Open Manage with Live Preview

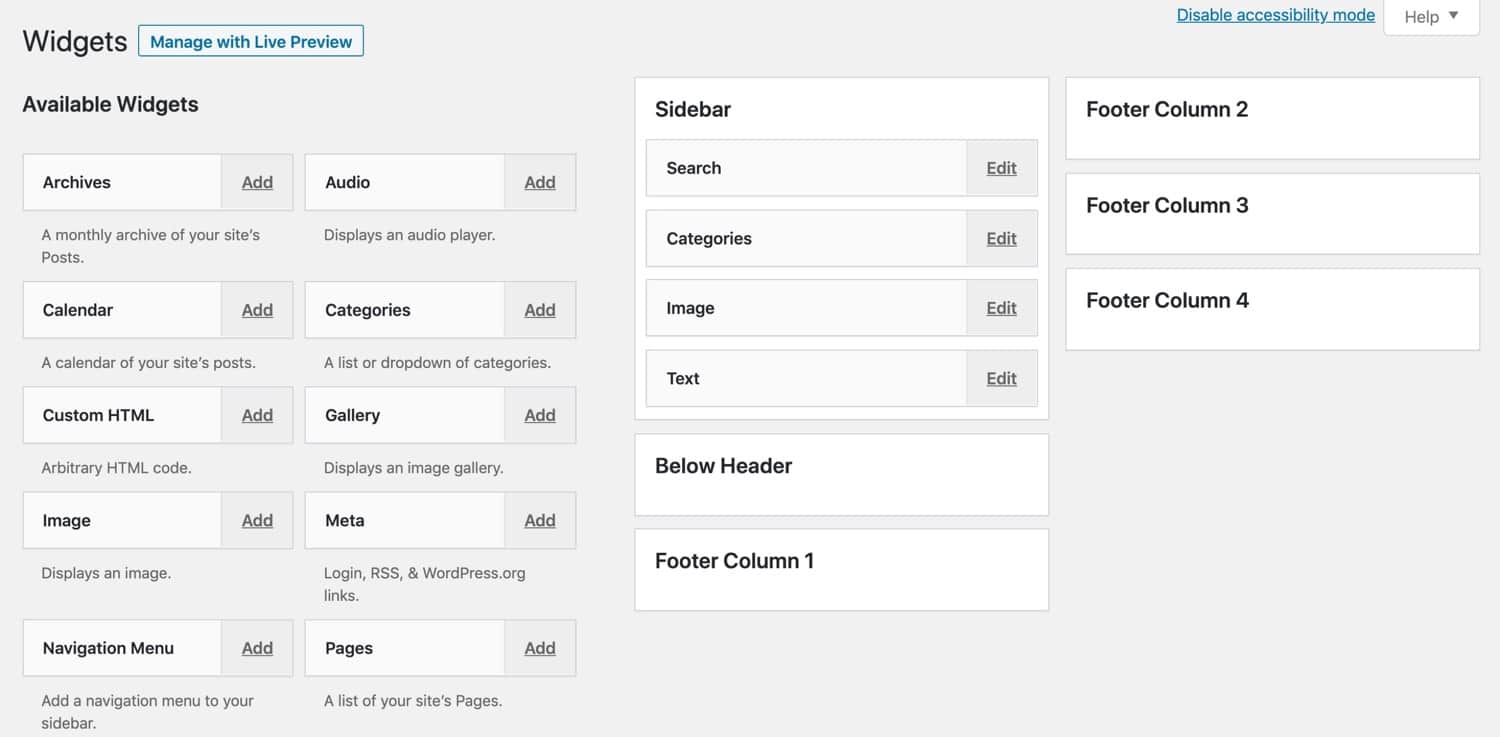[x=250, y=41]
